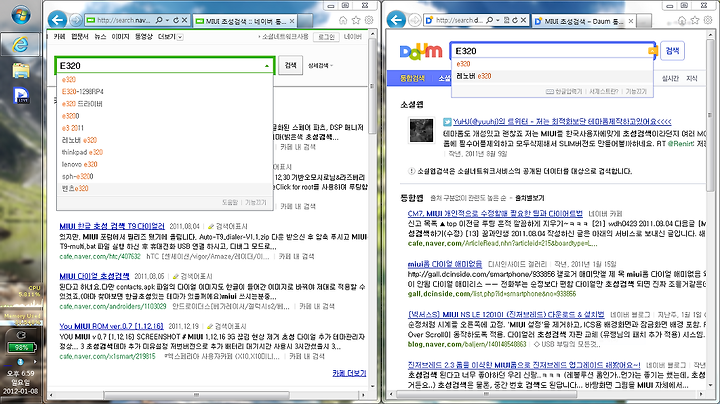Open Home in the Daum browser window
The image size is (720, 404).
[x=682, y=20]
